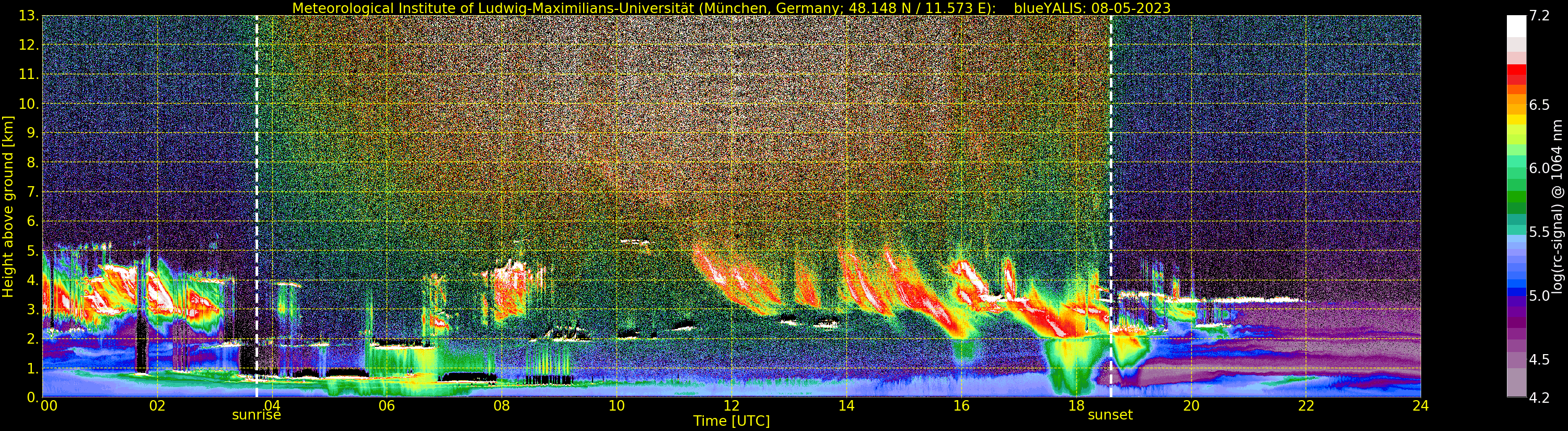Click the height tick label '11.'

29,74
